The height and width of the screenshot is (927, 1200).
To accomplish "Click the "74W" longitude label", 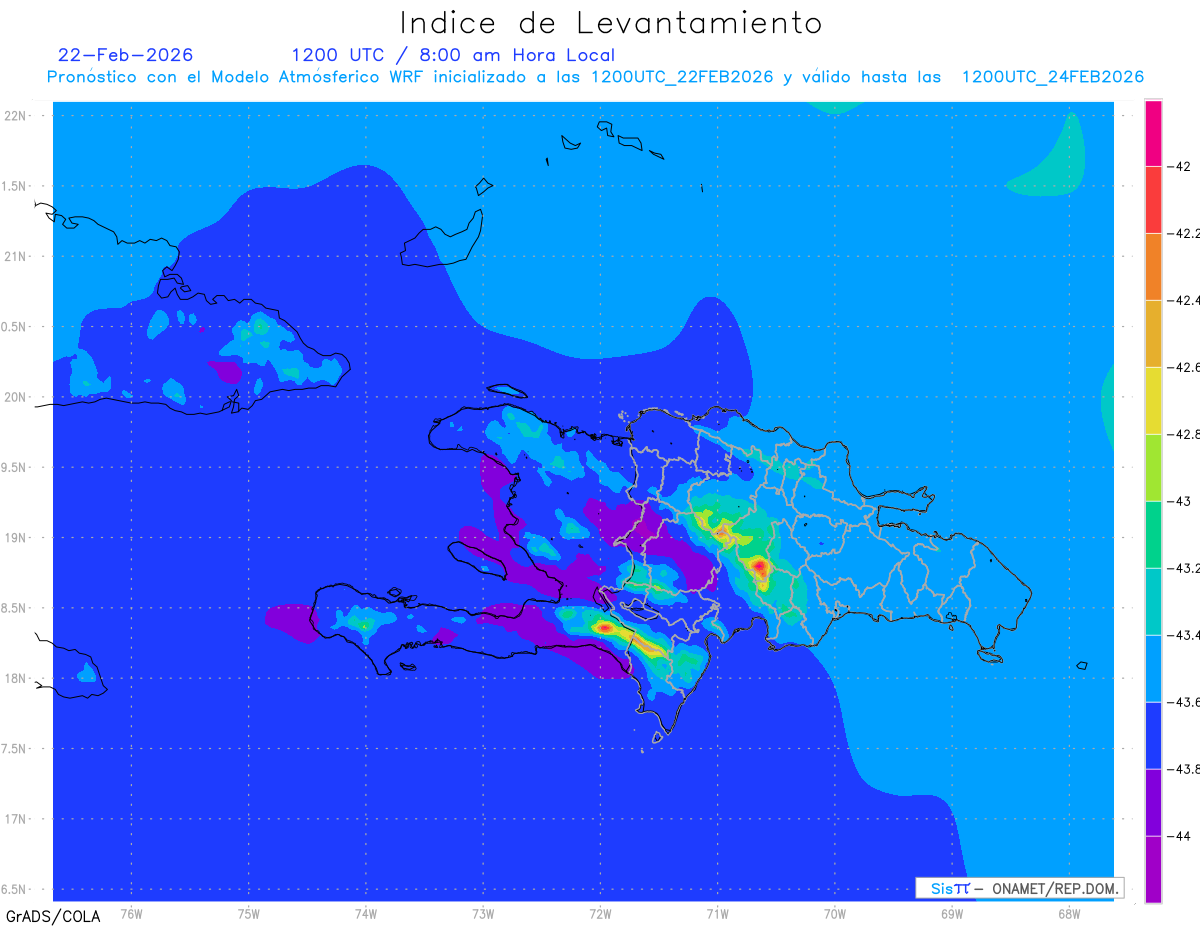I will [x=366, y=913].
